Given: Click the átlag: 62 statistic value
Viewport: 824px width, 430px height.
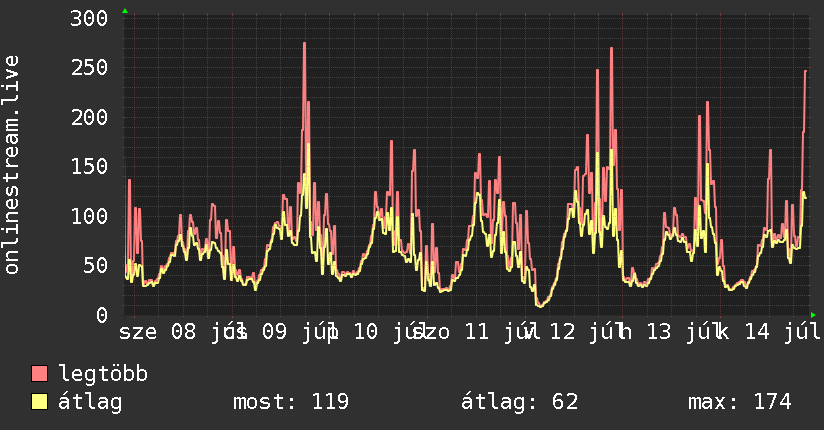Looking at the screenshot, I should click(x=519, y=402).
